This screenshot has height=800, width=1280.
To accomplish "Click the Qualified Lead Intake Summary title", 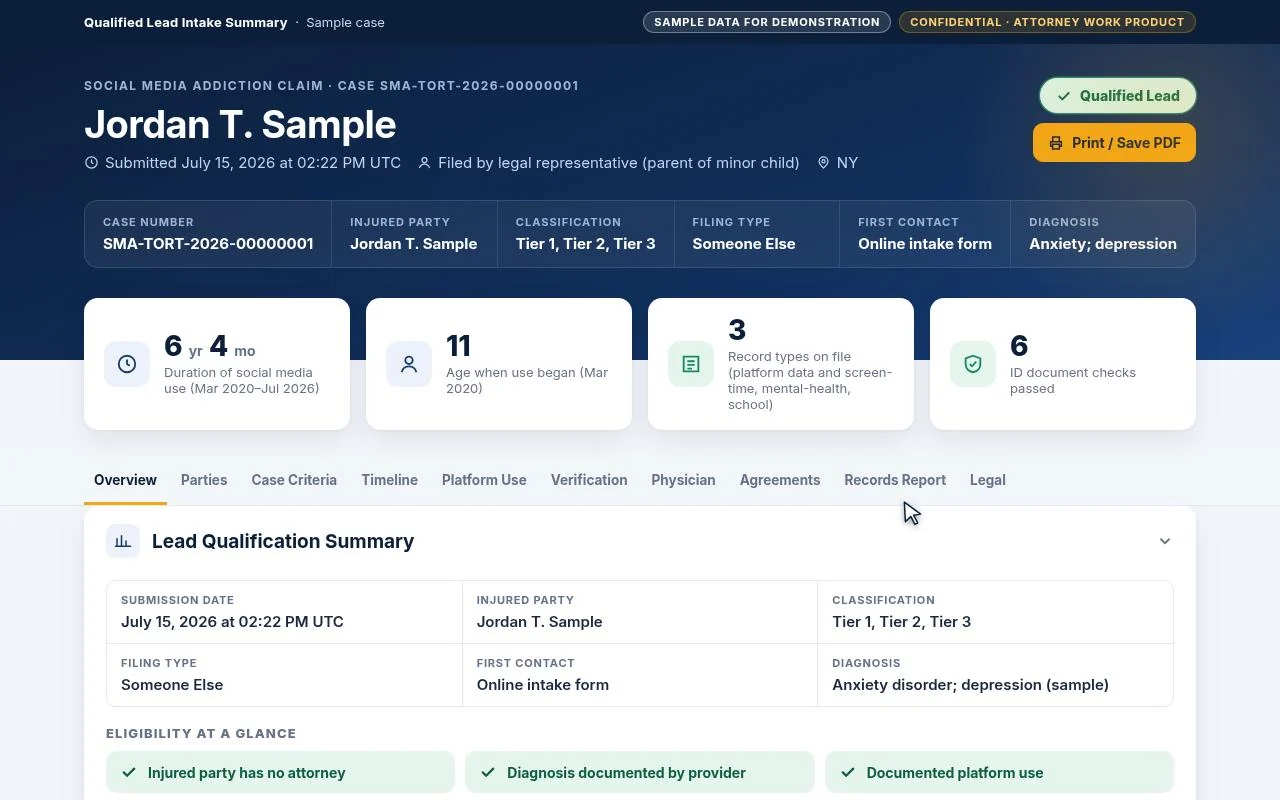I will point(185,22).
